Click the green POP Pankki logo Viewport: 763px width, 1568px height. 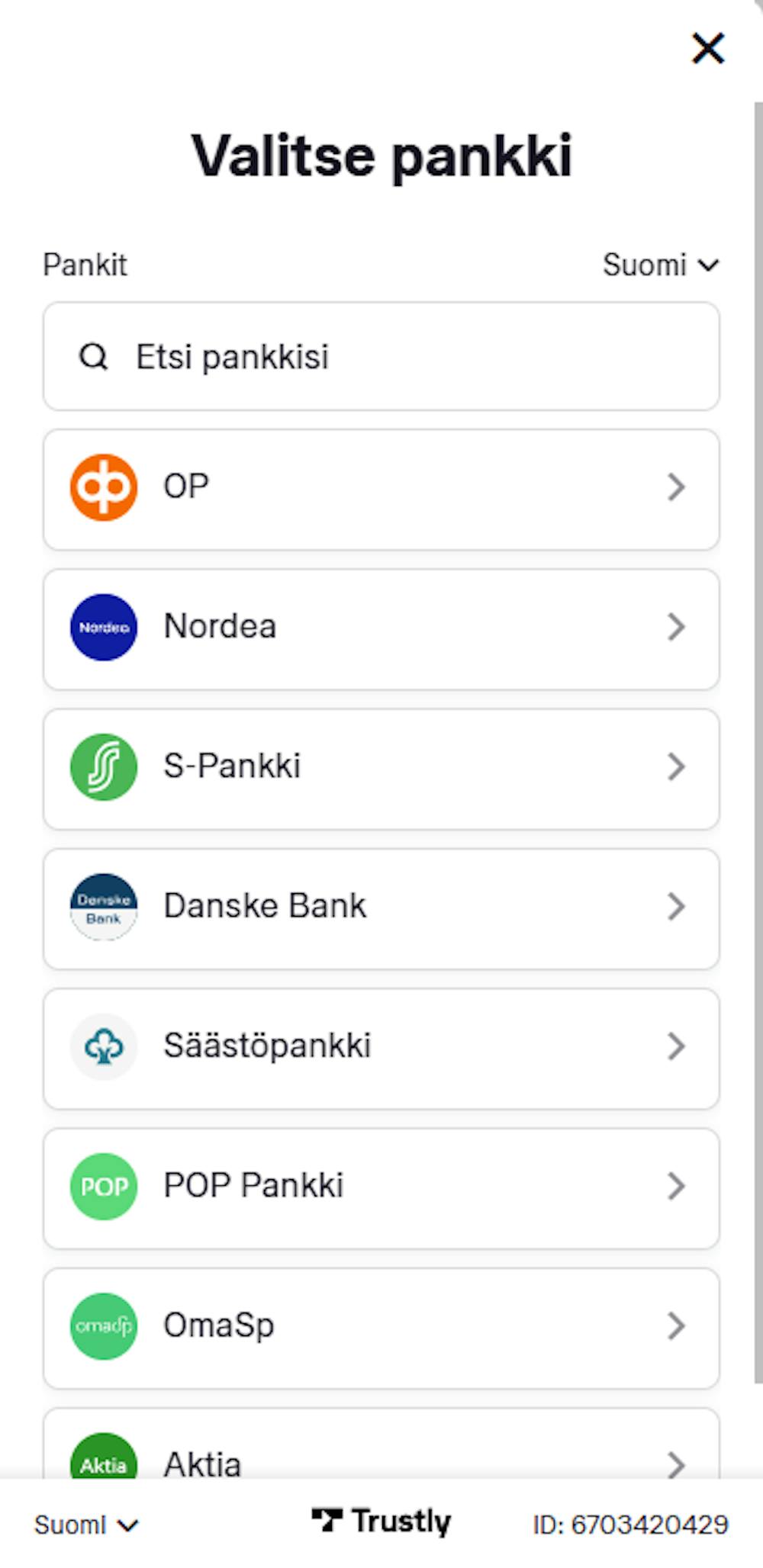(104, 1186)
